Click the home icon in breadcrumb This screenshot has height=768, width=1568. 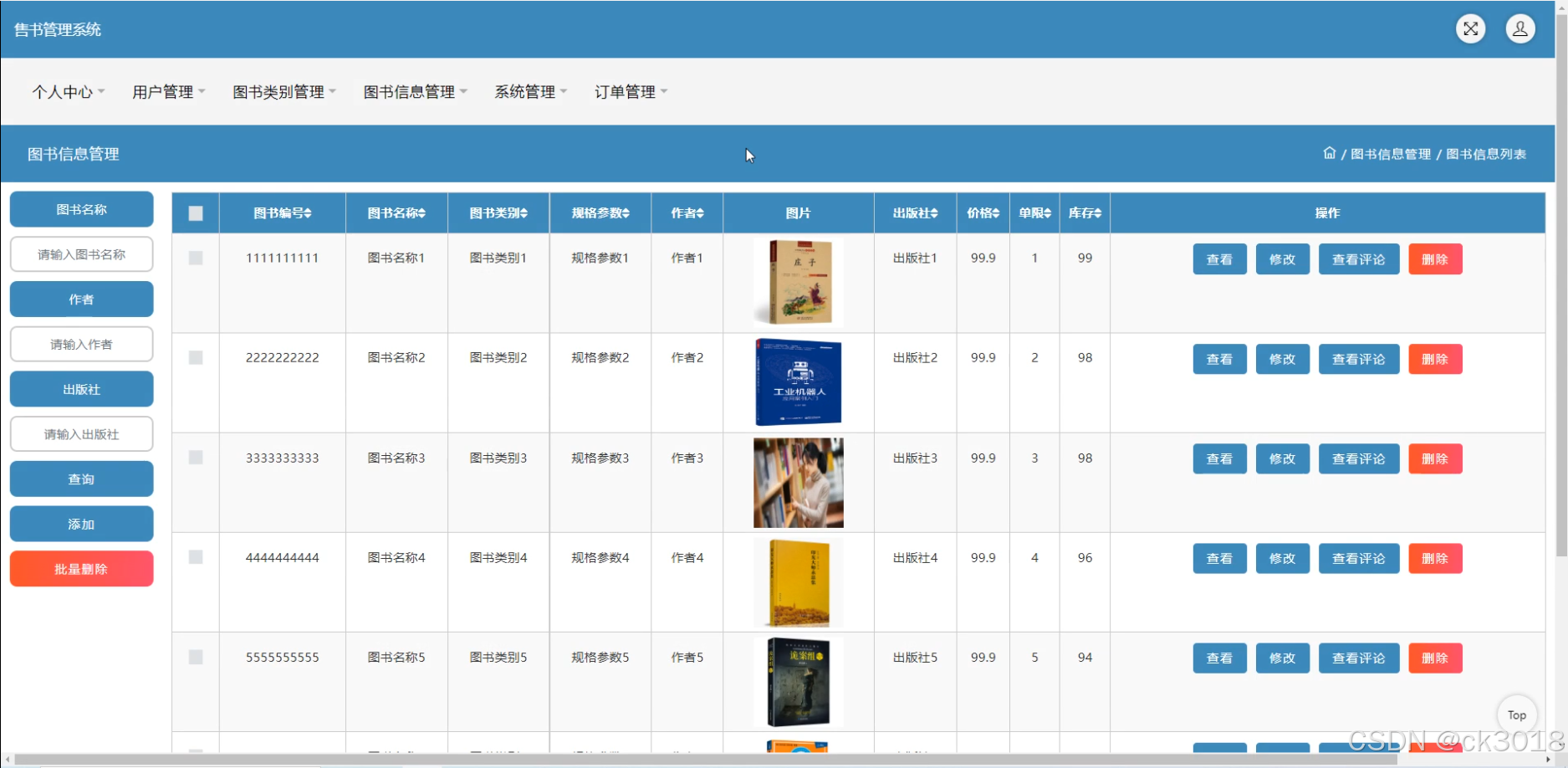tap(1329, 153)
